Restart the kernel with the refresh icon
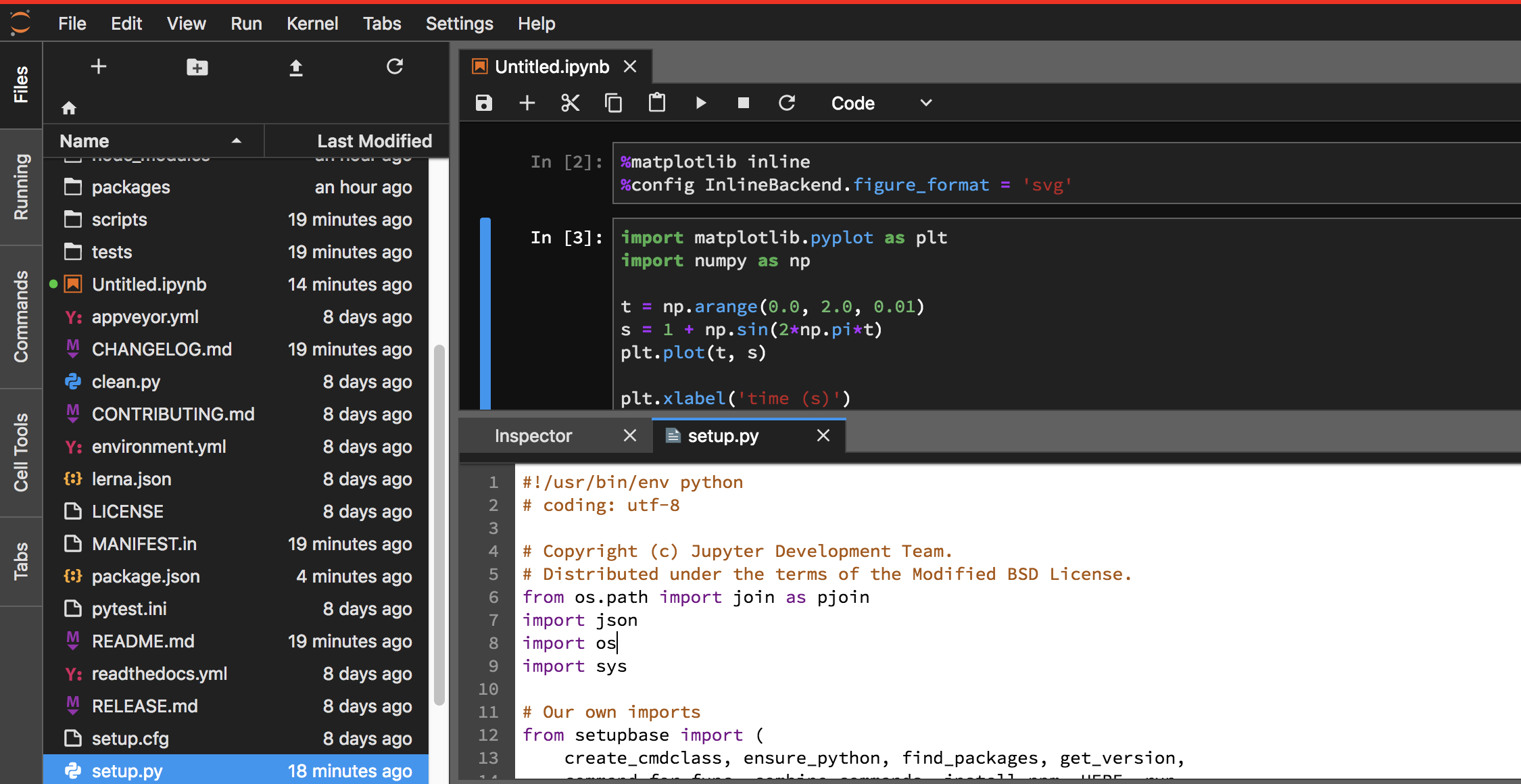This screenshot has height=784, width=1521. point(787,103)
